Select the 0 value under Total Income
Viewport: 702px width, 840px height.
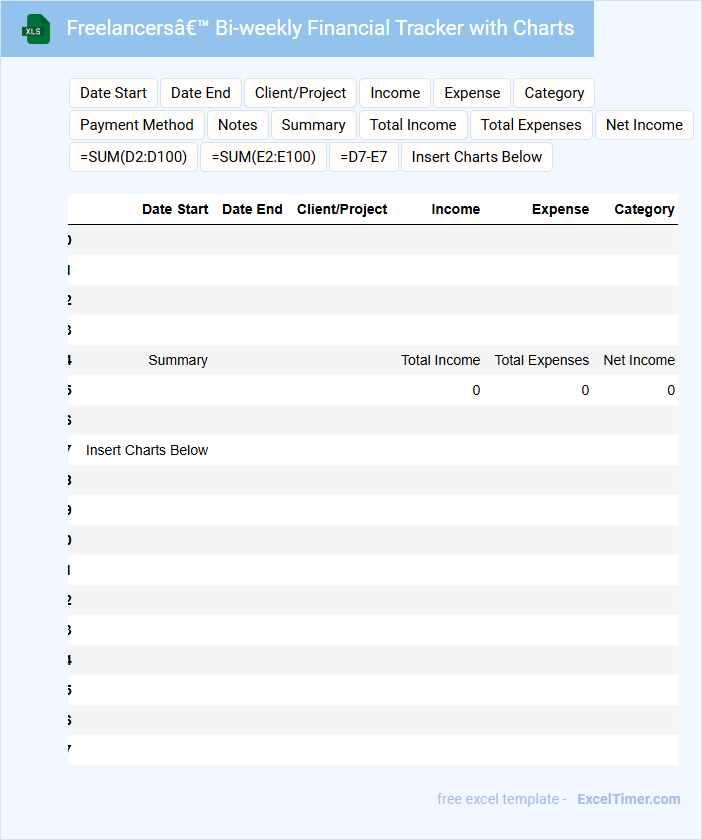[x=476, y=390]
